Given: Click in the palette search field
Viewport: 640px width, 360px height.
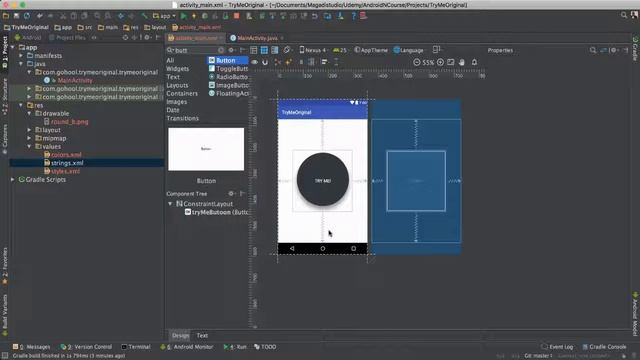Looking at the screenshot, I should point(196,50).
